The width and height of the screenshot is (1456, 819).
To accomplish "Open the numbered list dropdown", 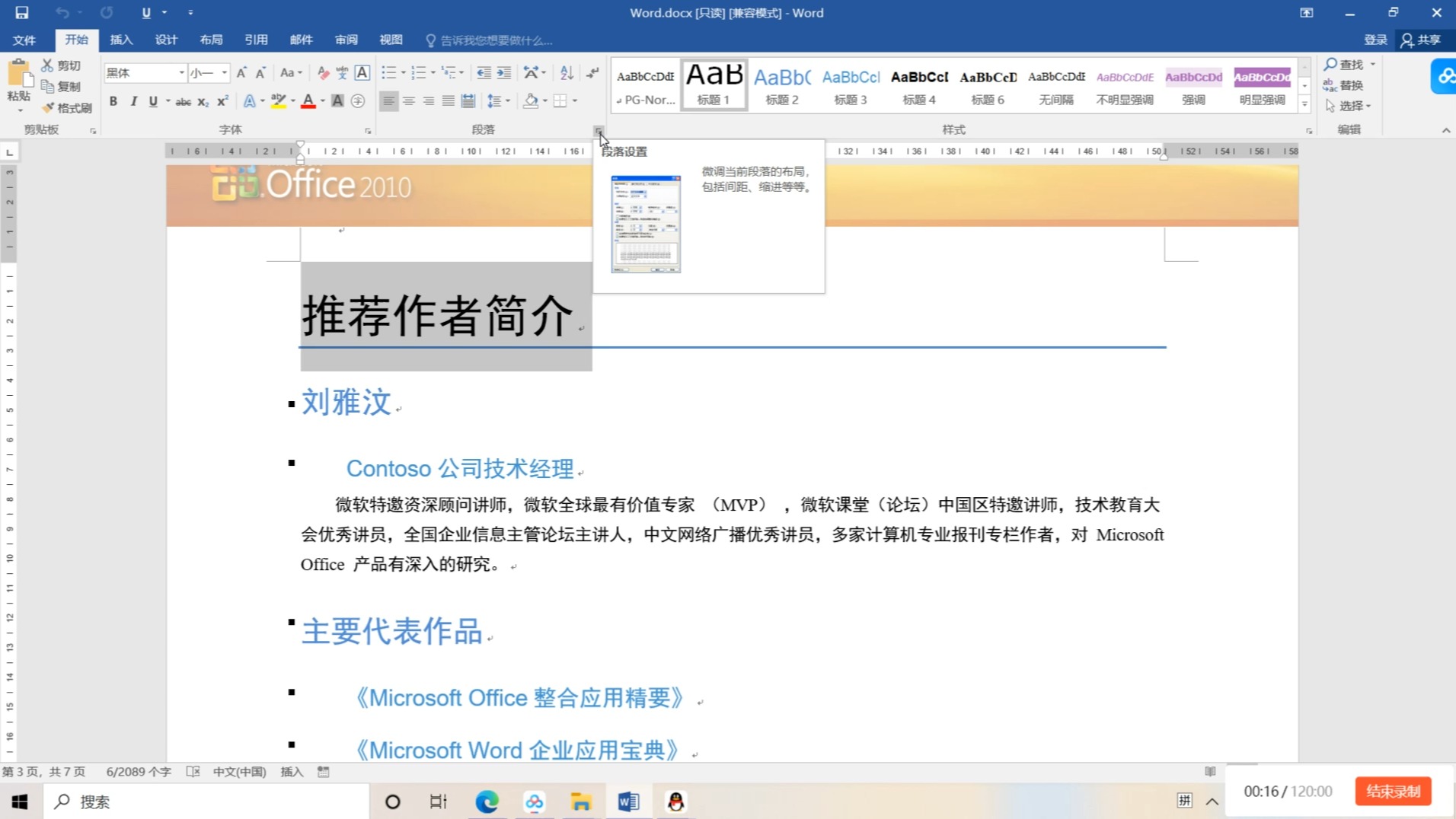I will tap(433, 73).
